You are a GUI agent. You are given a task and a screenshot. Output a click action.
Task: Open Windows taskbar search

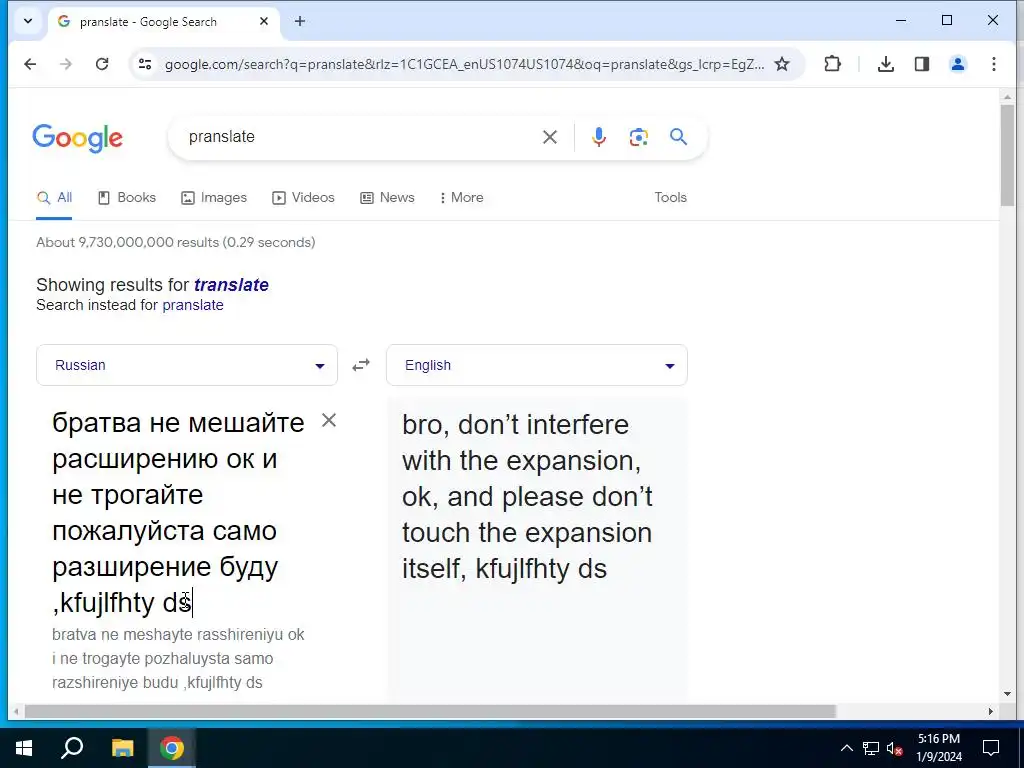tap(72, 748)
